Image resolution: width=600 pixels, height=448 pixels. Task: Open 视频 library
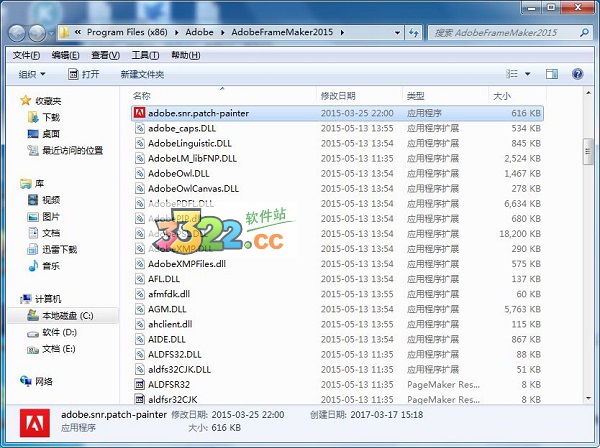[x=44, y=200]
